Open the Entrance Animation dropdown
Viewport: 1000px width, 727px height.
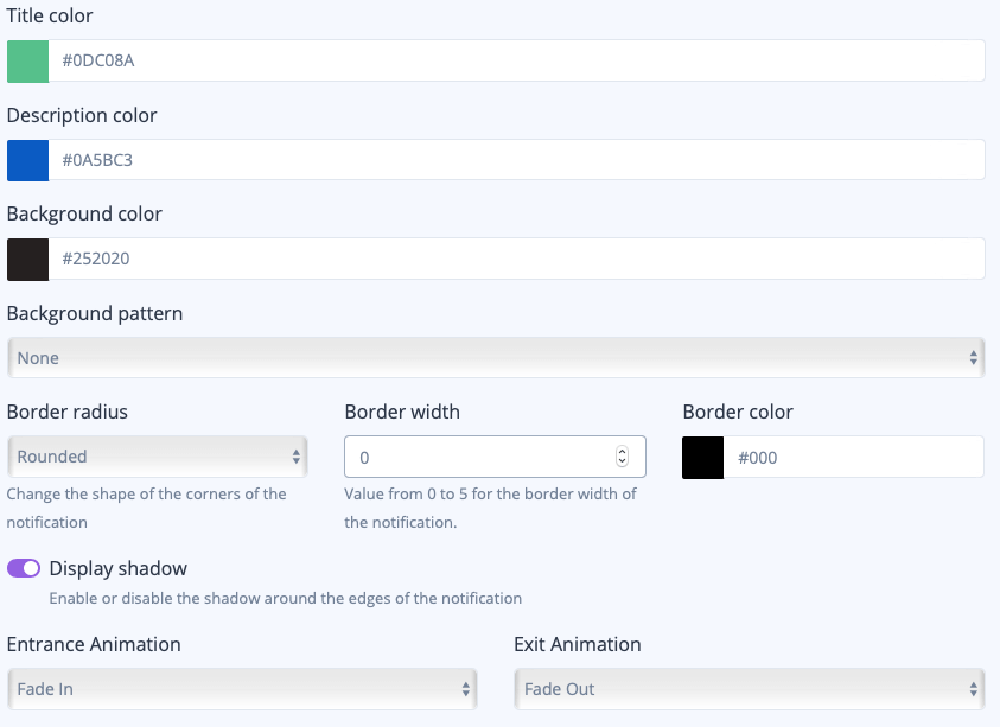[x=242, y=689]
